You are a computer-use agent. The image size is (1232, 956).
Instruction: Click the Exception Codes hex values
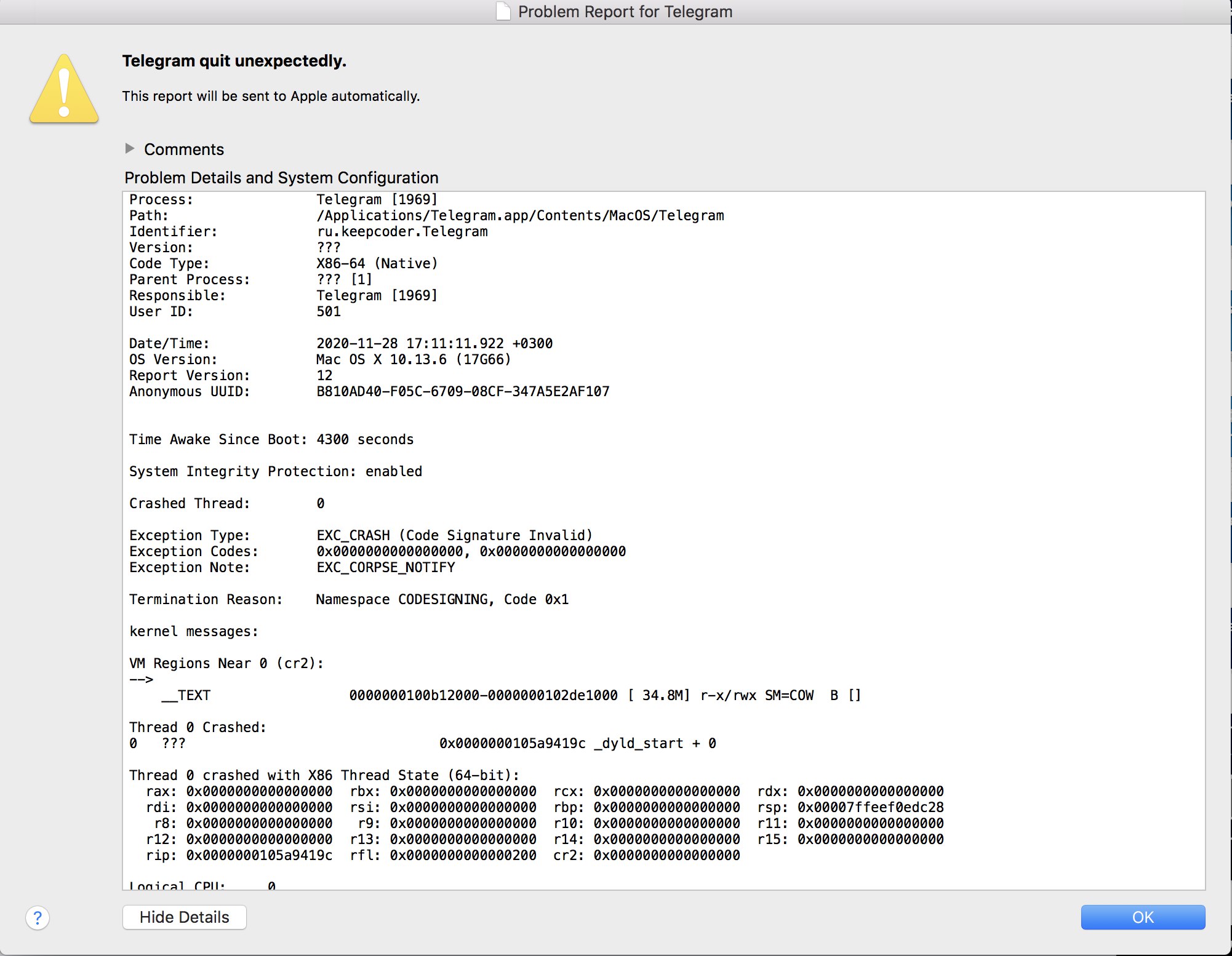(x=471, y=551)
